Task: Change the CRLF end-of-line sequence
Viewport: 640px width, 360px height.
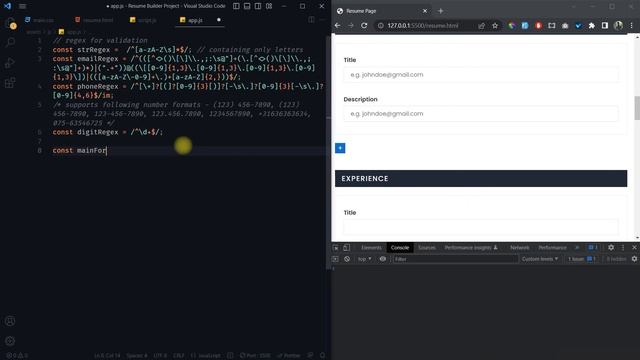Action: click(x=178, y=356)
